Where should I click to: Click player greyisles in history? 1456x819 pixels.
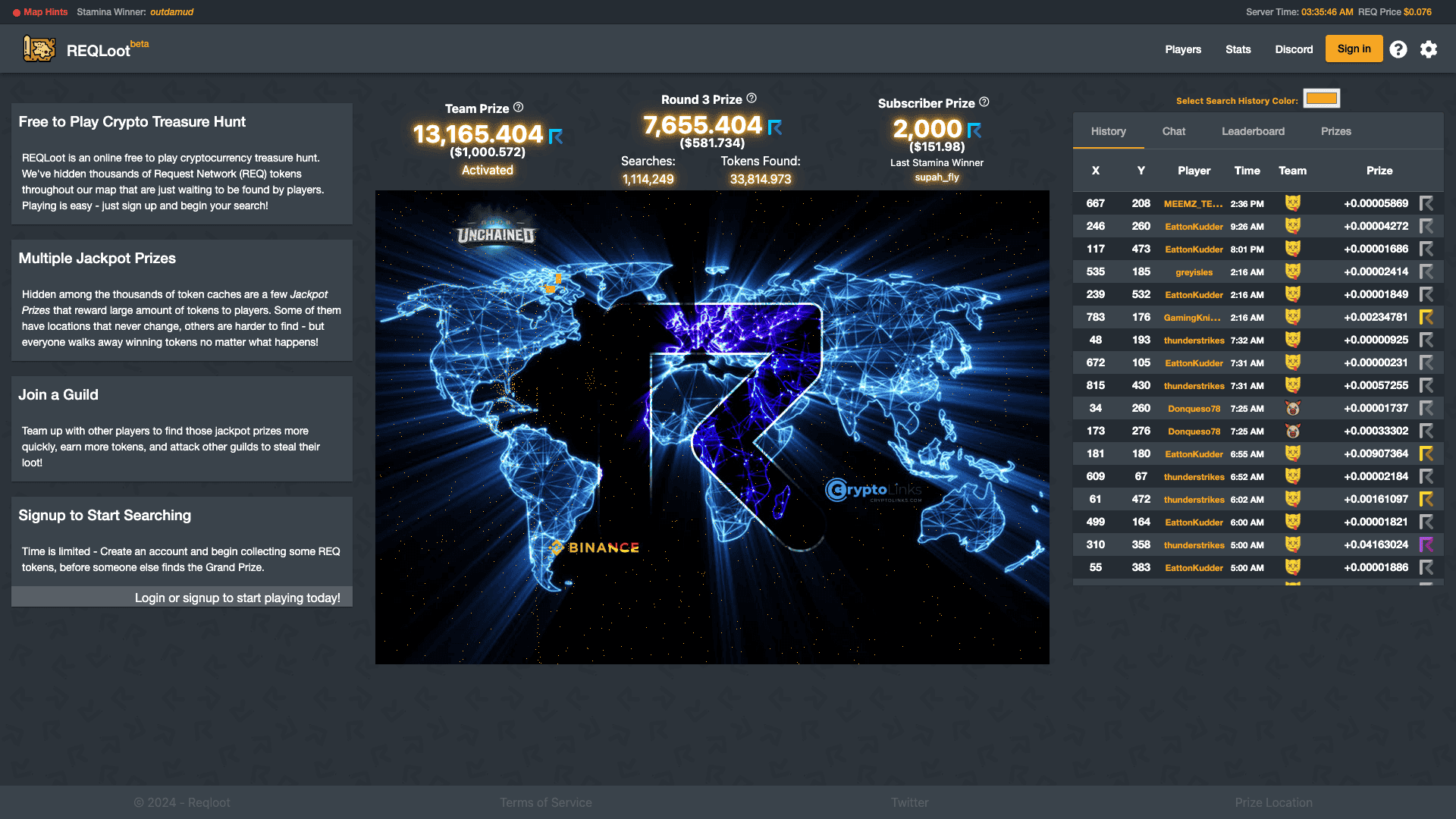pos(1194,271)
